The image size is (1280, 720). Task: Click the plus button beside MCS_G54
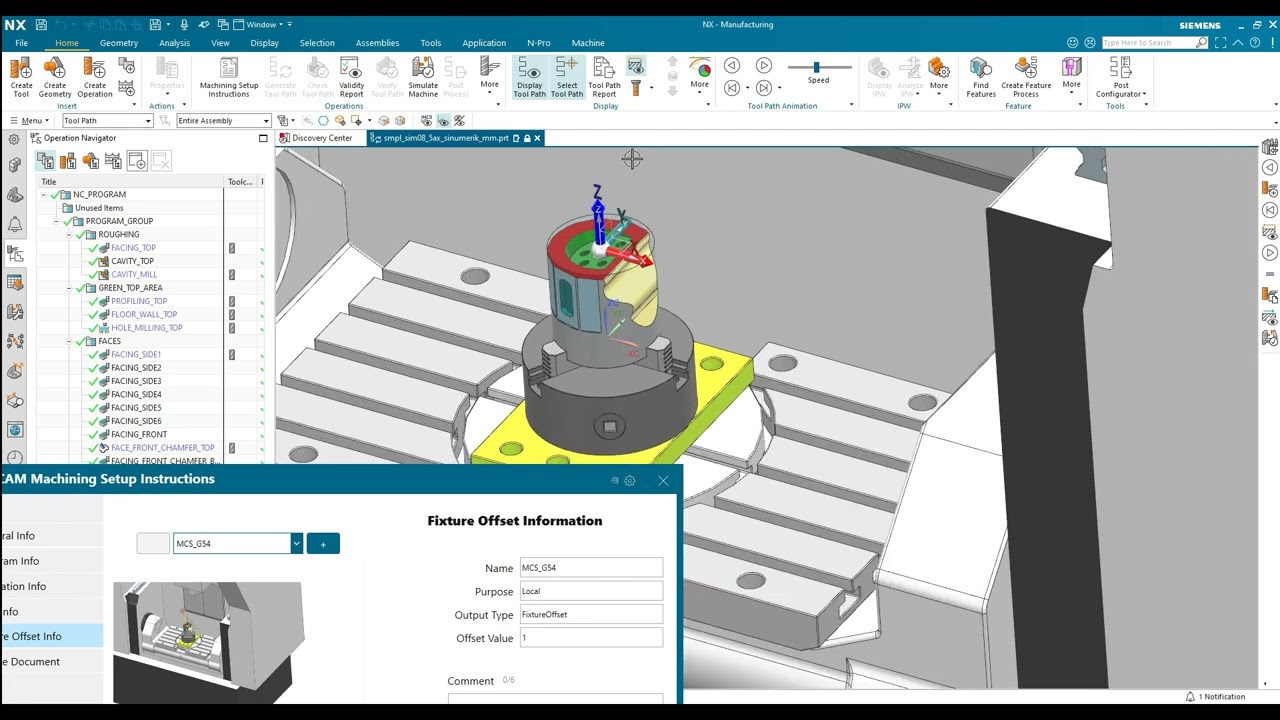tap(323, 543)
